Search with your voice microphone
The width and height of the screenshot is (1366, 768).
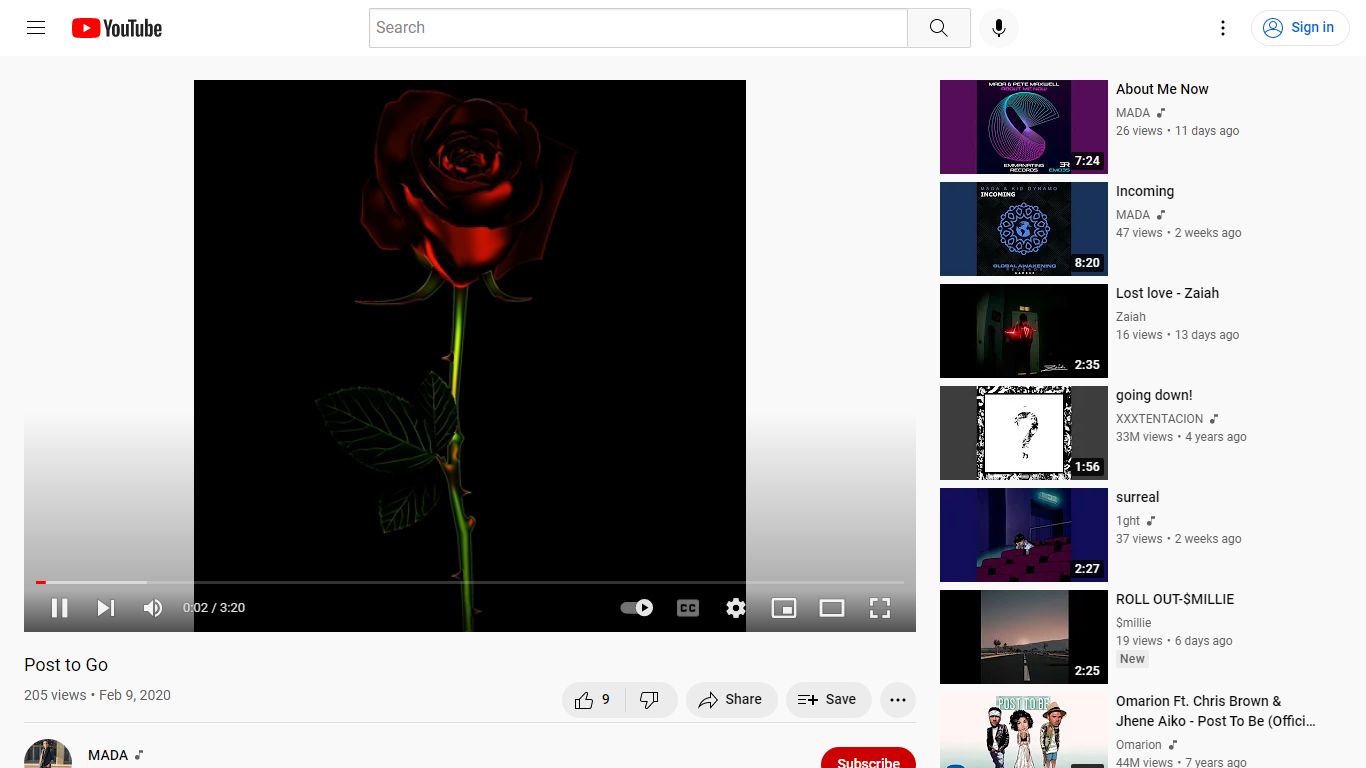[998, 28]
